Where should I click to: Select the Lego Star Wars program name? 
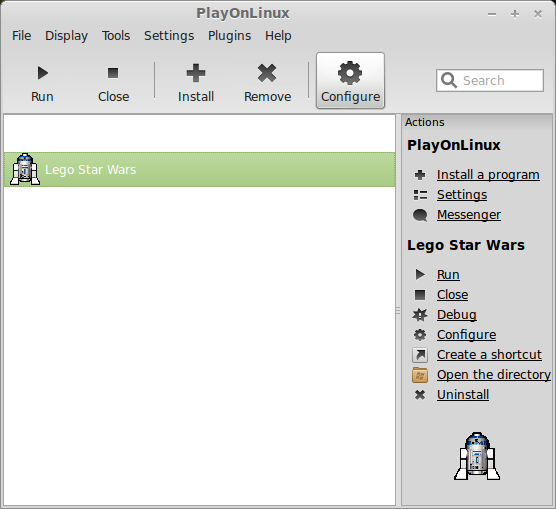coord(90,170)
